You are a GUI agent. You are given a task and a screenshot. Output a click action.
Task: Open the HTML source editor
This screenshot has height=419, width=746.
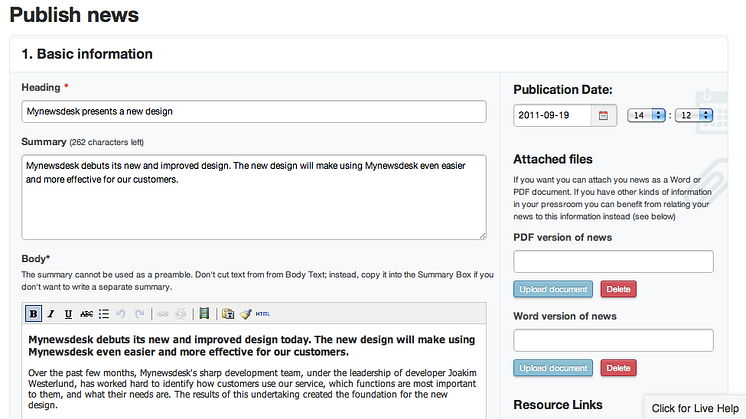coord(263,314)
